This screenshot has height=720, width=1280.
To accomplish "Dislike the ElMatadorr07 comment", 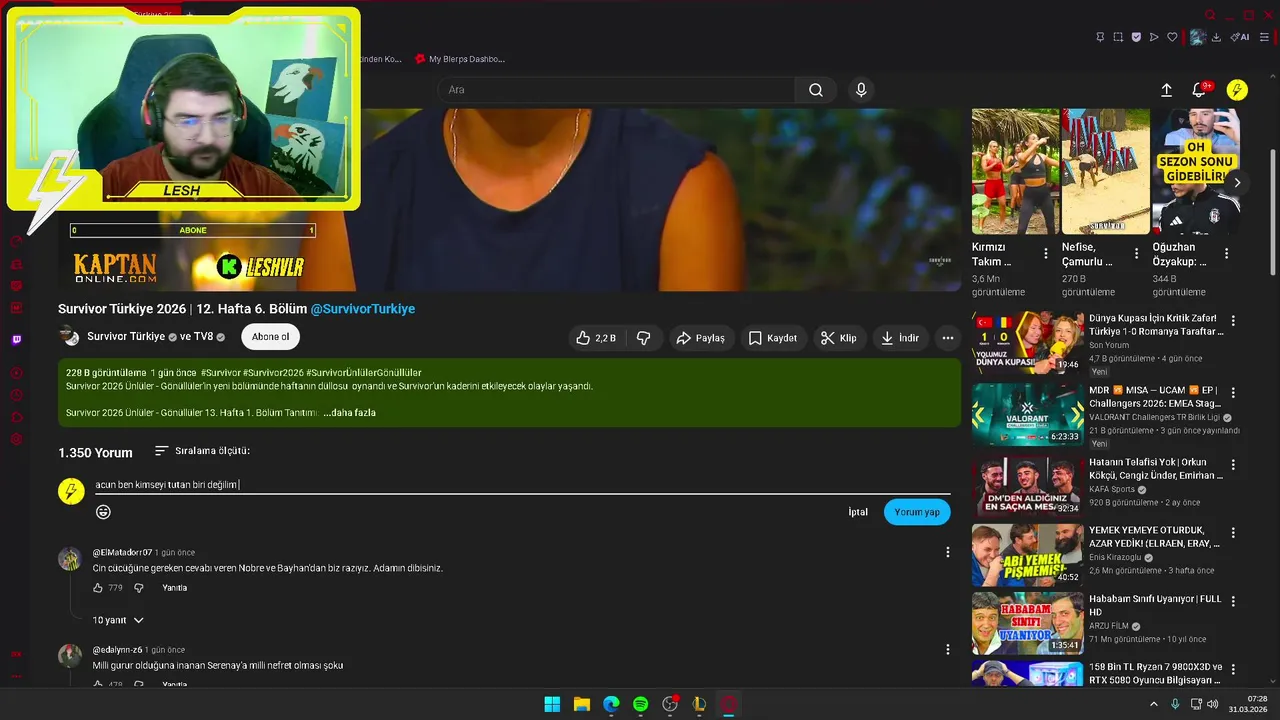I will click(139, 588).
